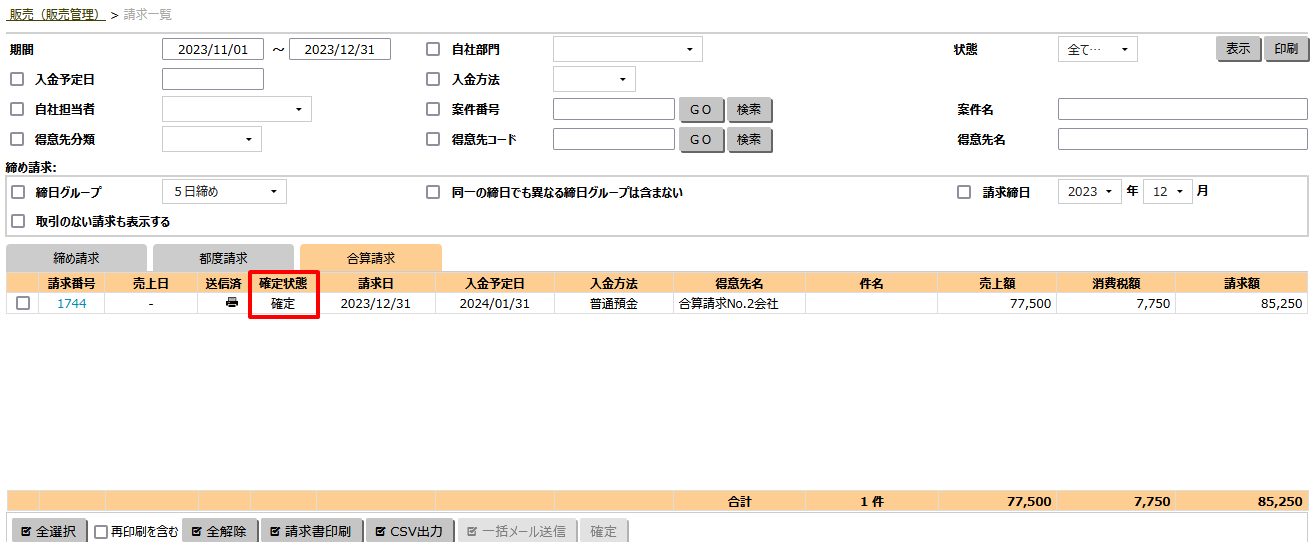The width and height of the screenshot is (1312, 542).
Task: Open the 入金方法 dropdown
Action: coord(594,79)
